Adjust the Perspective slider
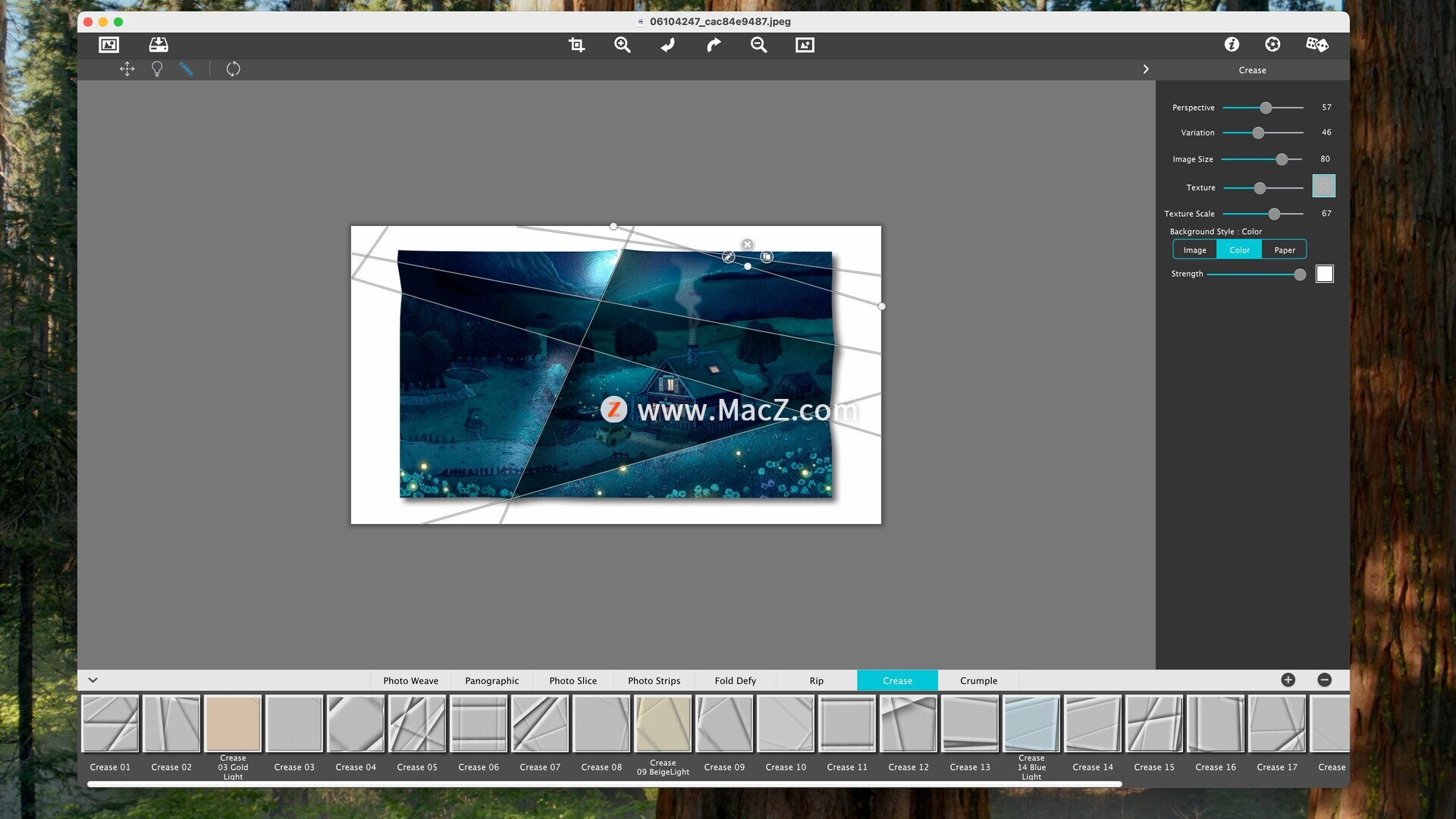Viewport: 1456px width, 819px height. click(1263, 108)
